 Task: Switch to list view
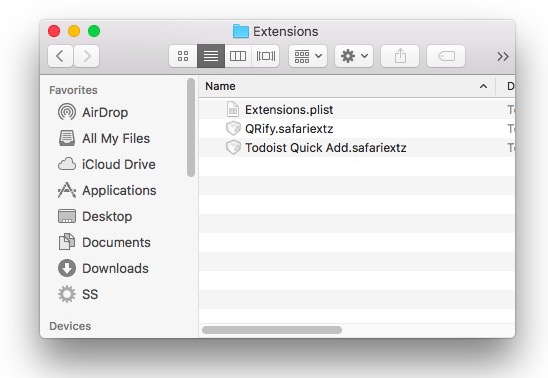click(211, 56)
